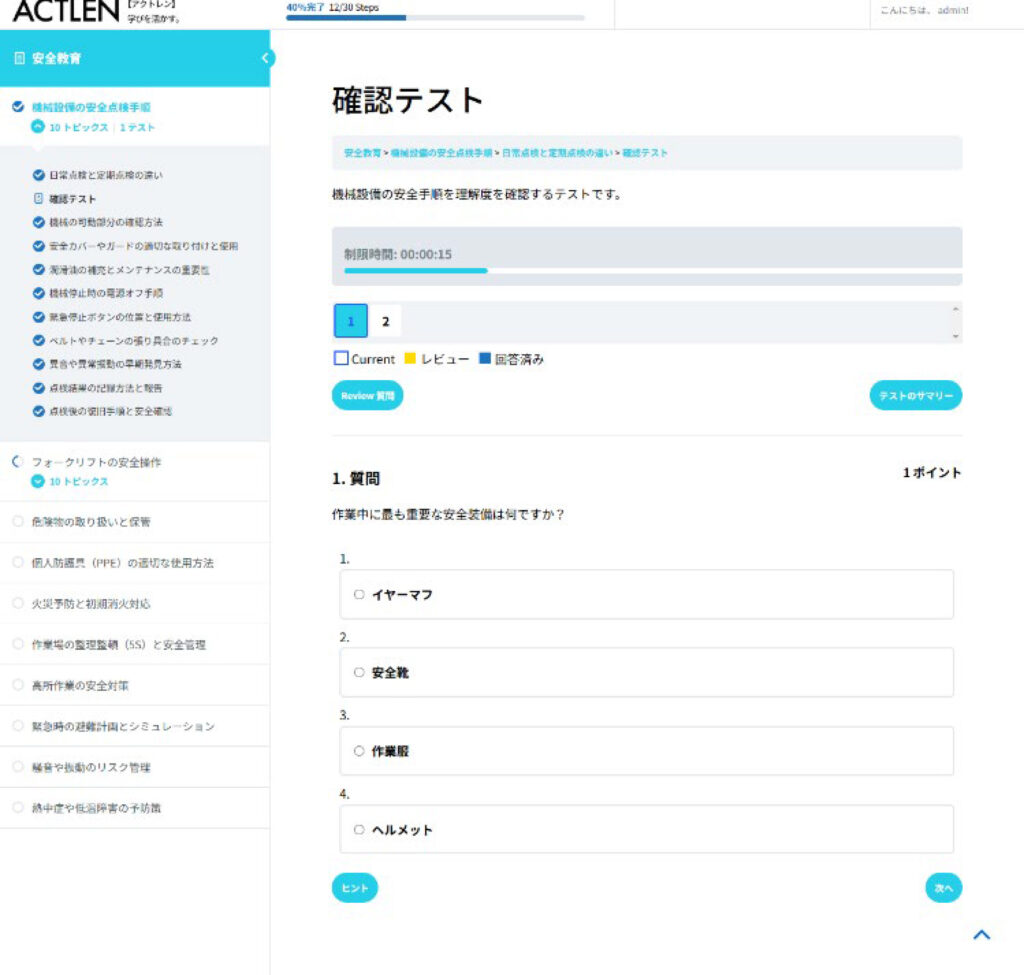Click checkmark icon of 機械停止時の電源オフ手順
This screenshot has width=1024, height=975.
39,293
